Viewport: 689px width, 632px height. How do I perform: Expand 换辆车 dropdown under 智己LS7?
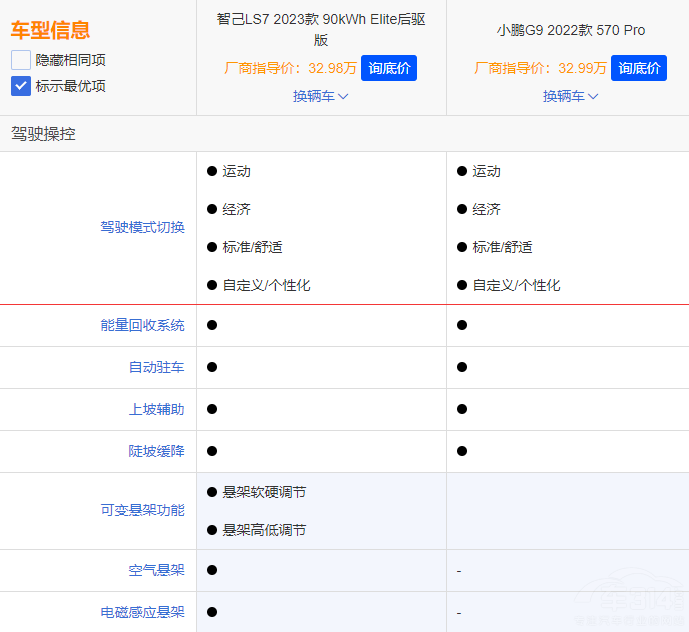[x=320, y=96]
